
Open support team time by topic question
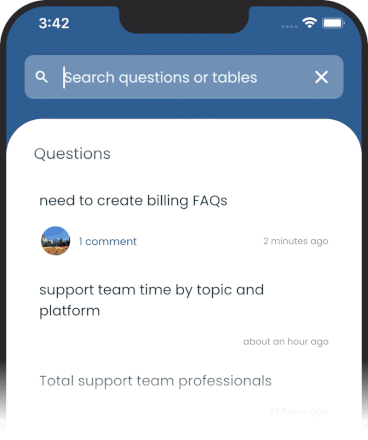(151, 300)
